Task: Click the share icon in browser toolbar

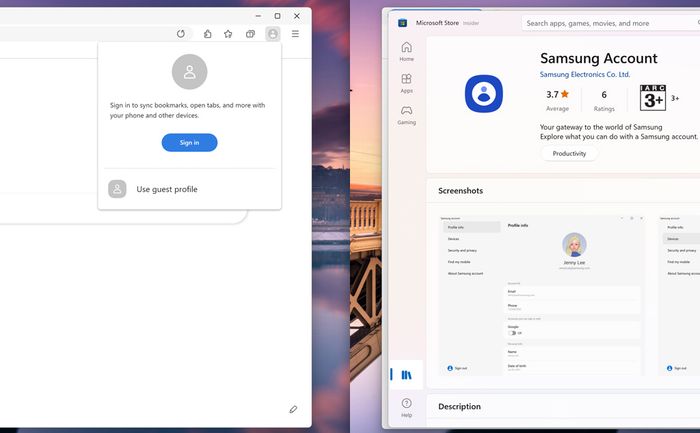Action: click(x=208, y=34)
